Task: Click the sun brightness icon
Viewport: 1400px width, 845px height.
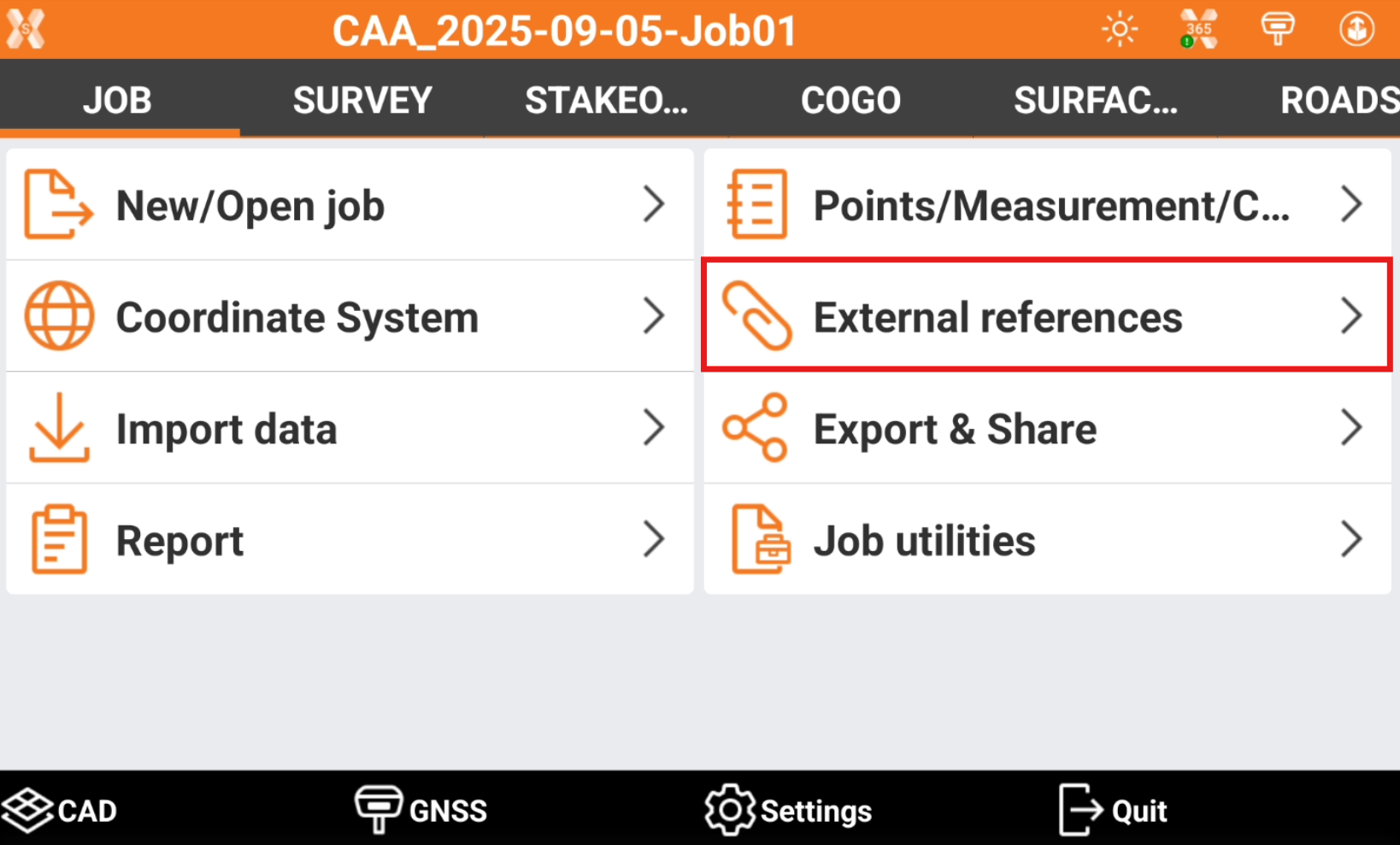Action: (x=1120, y=30)
